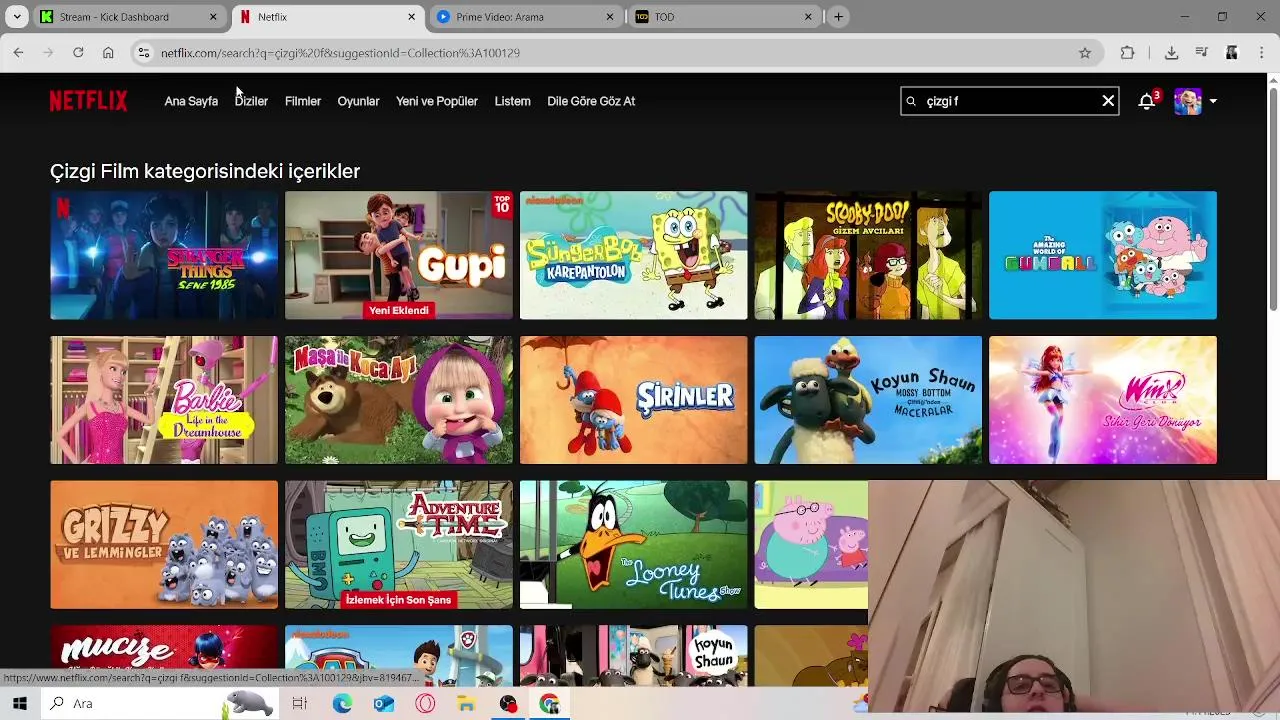
Task: Open Barbie Life in the Dreamhouse card
Action: coord(164,400)
